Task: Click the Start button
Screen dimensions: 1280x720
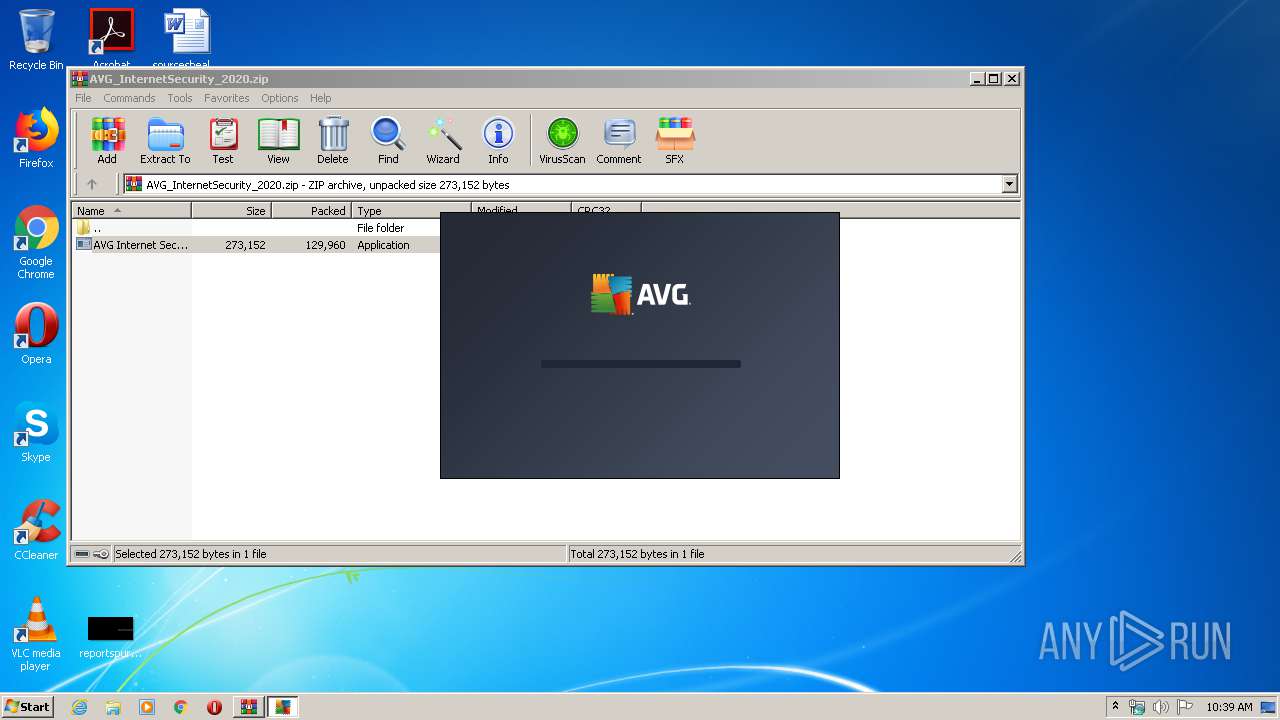Action: [27, 706]
